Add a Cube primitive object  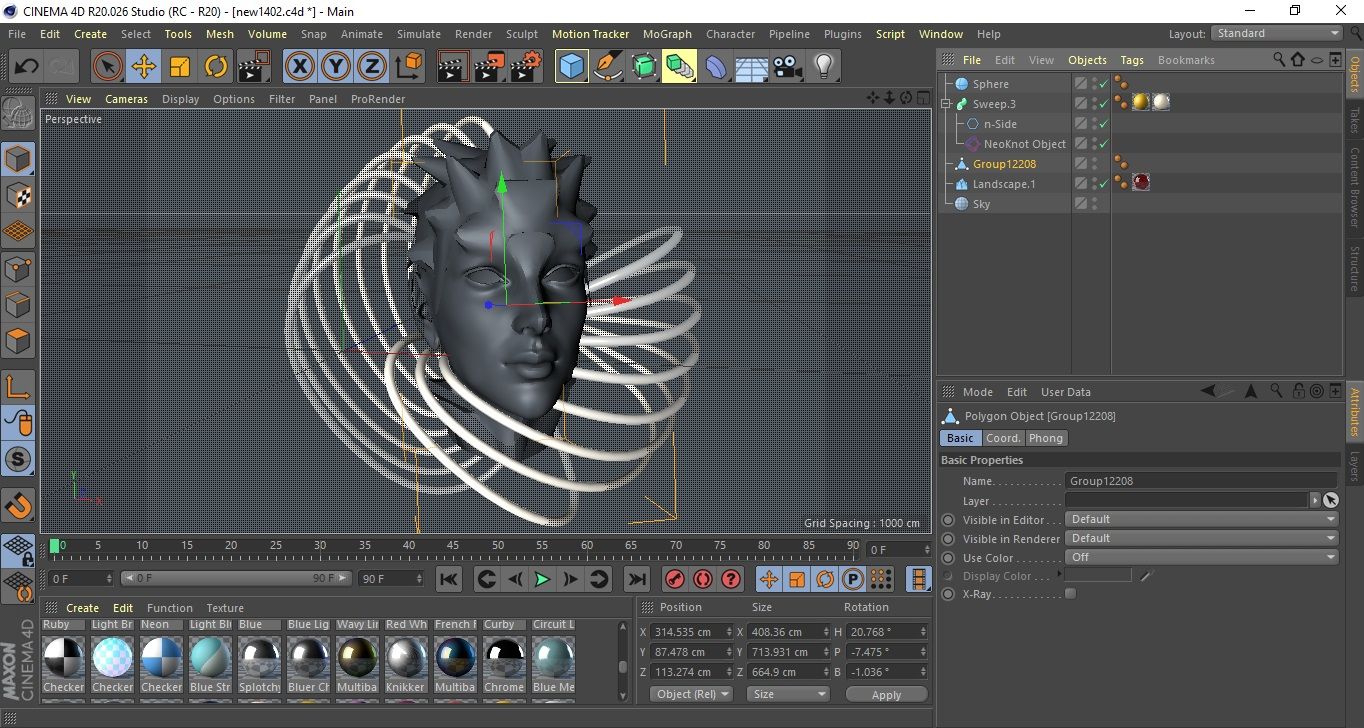pyautogui.click(x=571, y=67)
